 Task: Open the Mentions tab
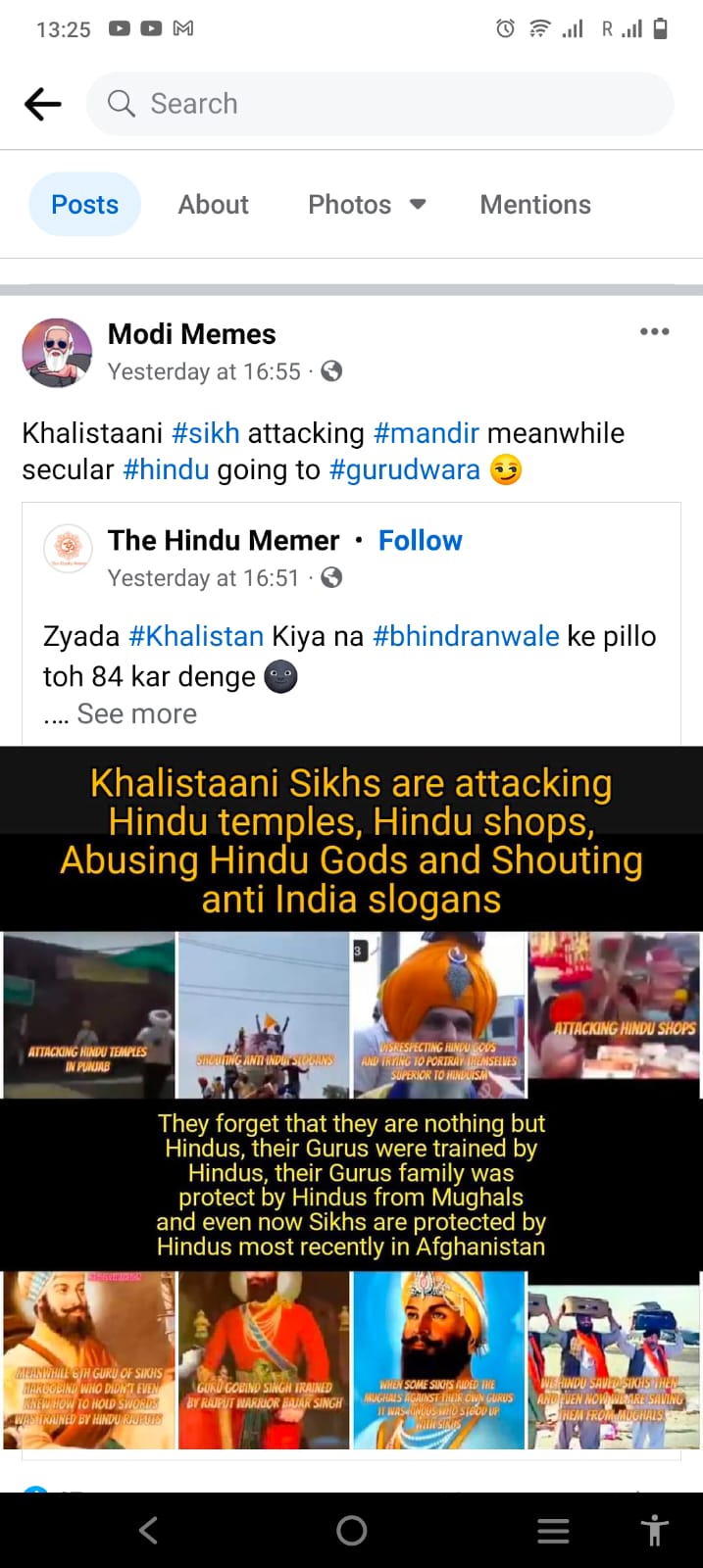tap(535, 204)
